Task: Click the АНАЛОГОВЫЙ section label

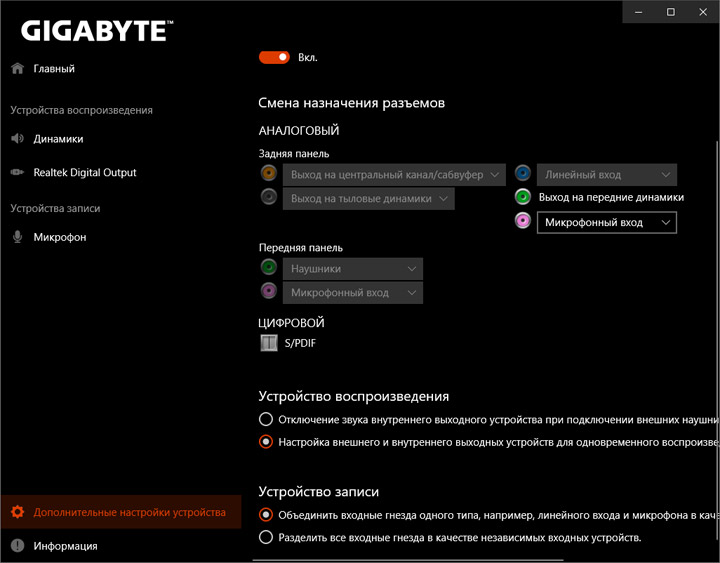Action: tap(299, 130)
